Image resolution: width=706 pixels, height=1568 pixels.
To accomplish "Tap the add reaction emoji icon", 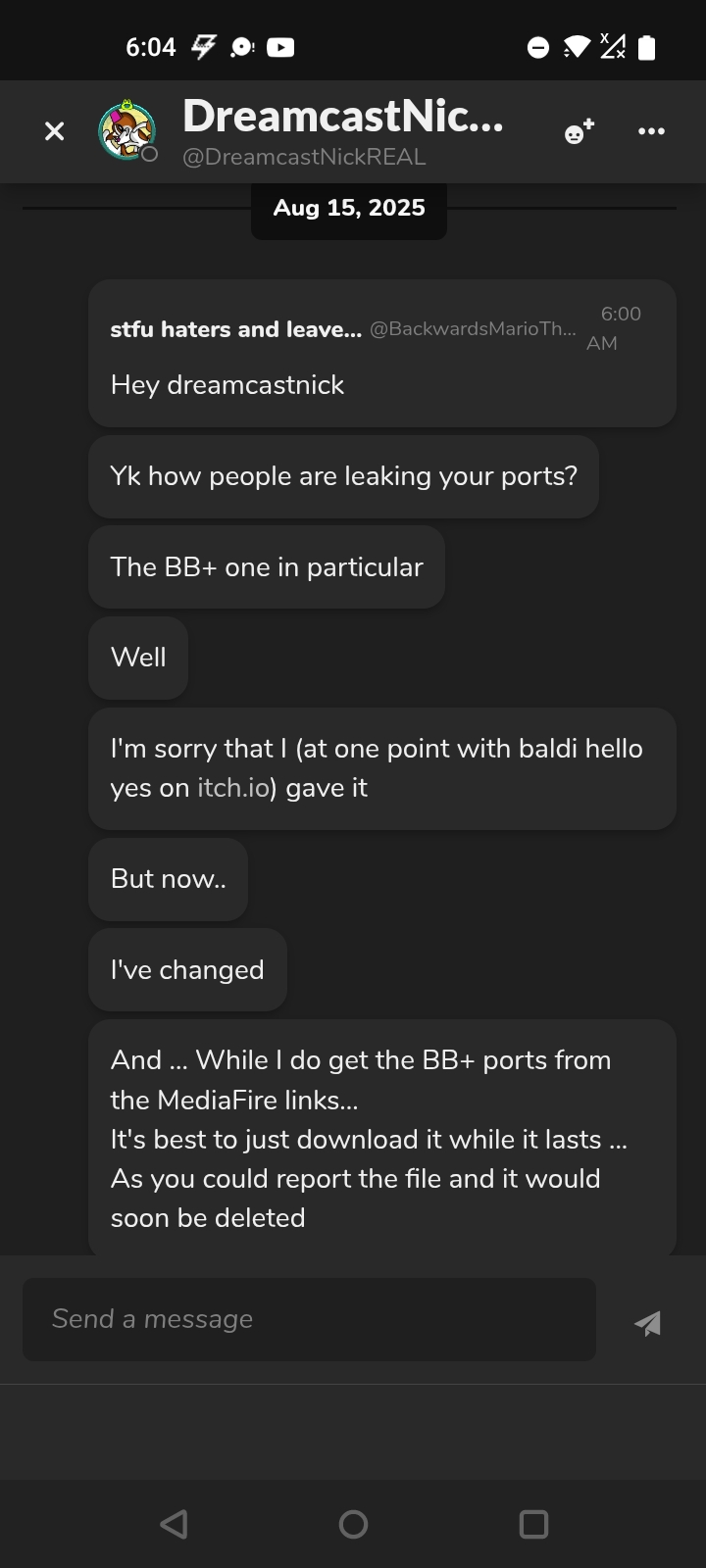I will (580, 131).
